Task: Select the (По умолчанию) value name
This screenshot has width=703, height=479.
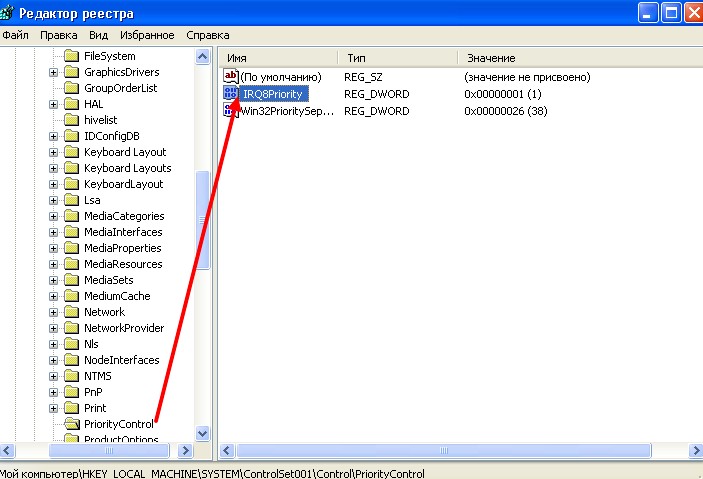Action: [x=281, y=77]
